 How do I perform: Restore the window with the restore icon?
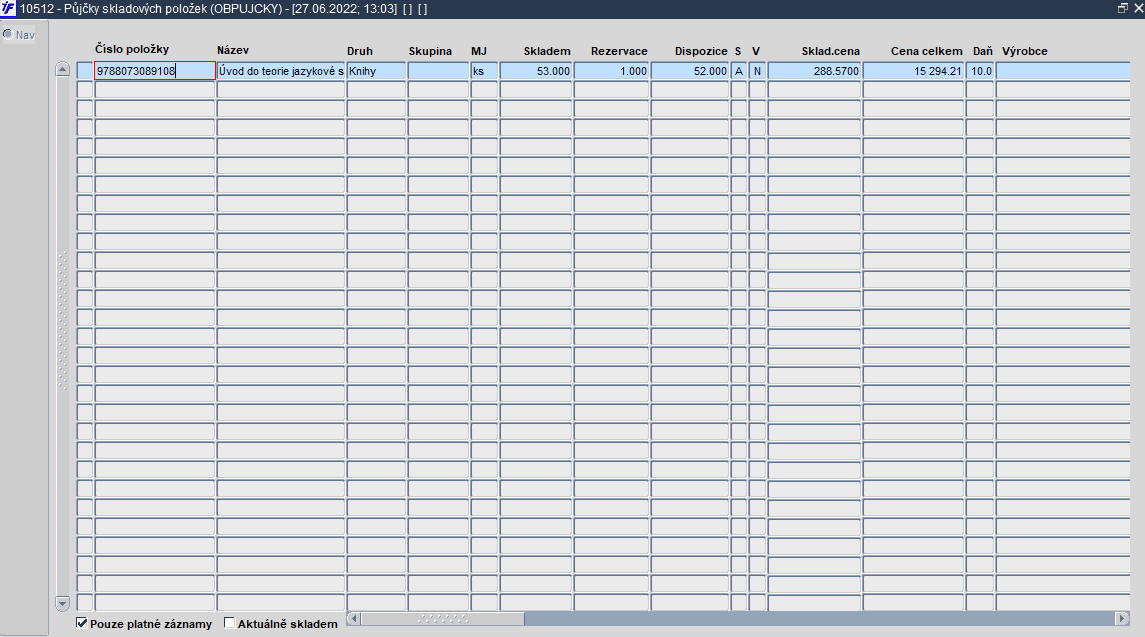pos(1122,9)
